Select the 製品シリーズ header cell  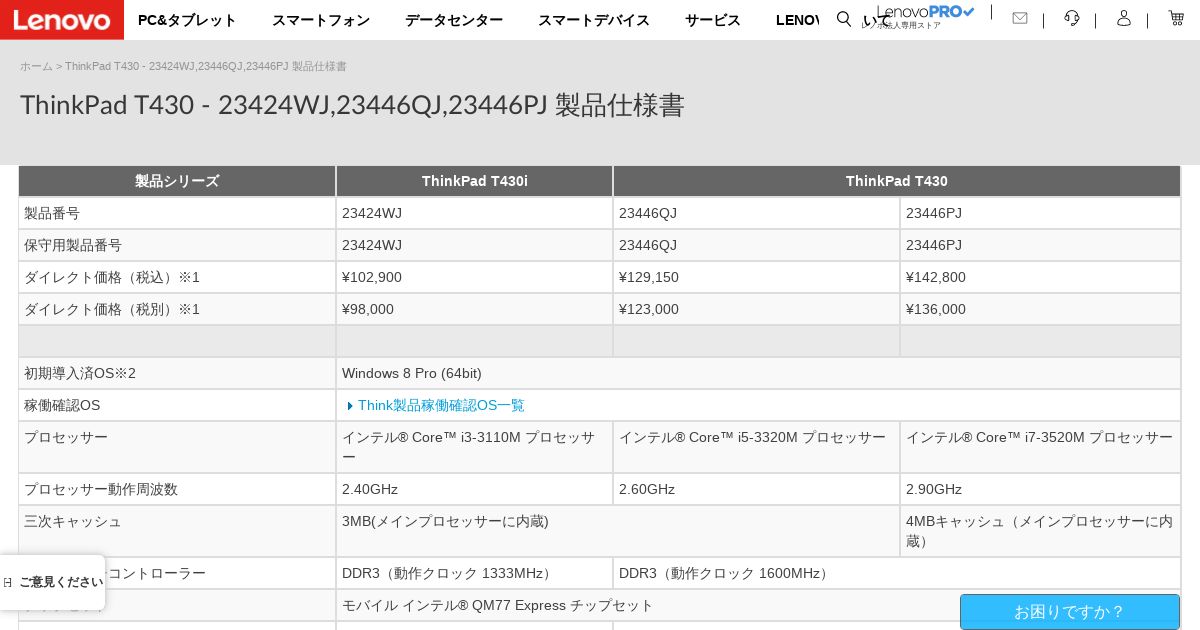coord(177,181)
